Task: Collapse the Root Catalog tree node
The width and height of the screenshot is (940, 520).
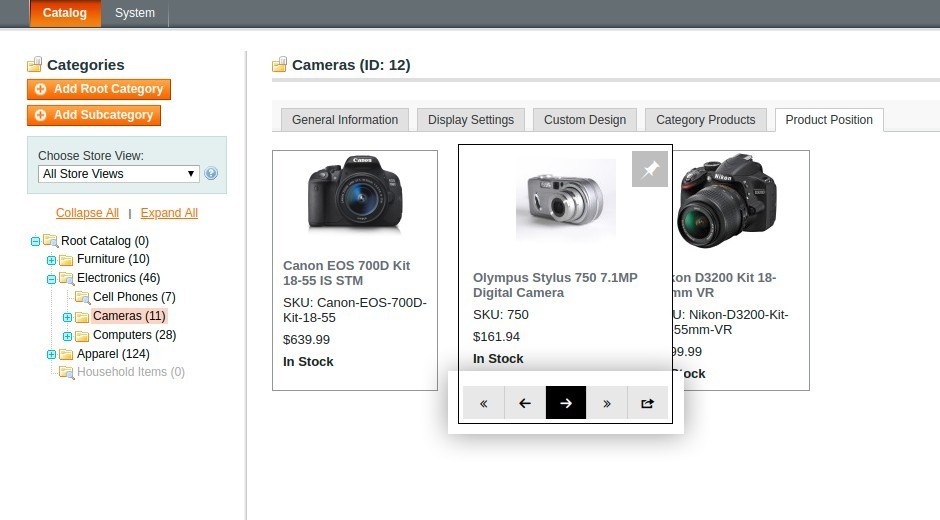Action: [35, 241]
